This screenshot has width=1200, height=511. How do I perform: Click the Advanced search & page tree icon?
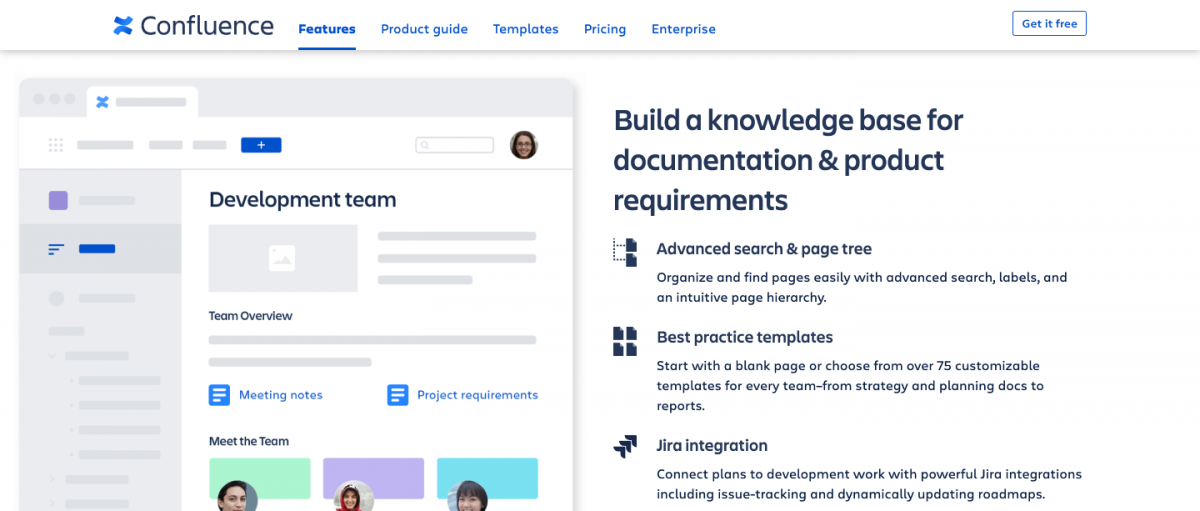click(625, 252)
